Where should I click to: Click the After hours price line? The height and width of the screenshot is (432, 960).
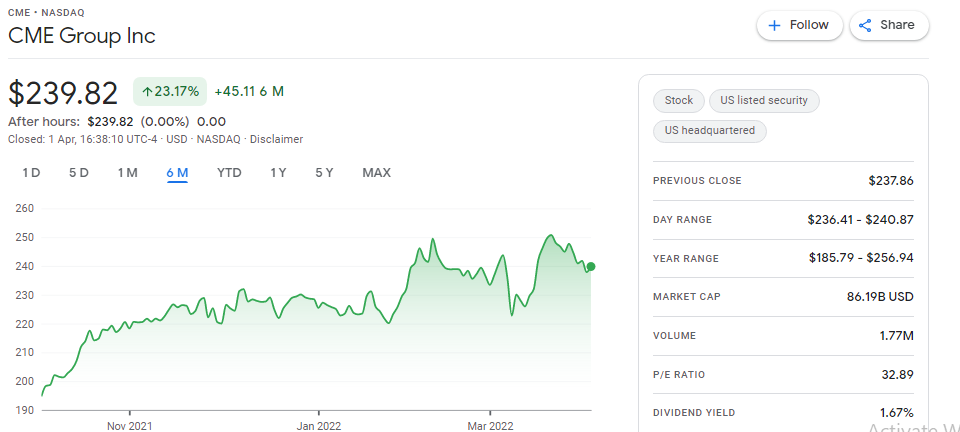tap(117, 122)
